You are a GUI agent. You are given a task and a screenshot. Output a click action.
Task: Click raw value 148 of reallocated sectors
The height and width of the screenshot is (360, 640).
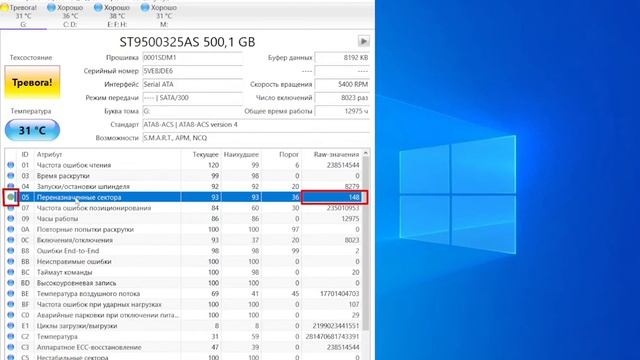coord(353,197)
